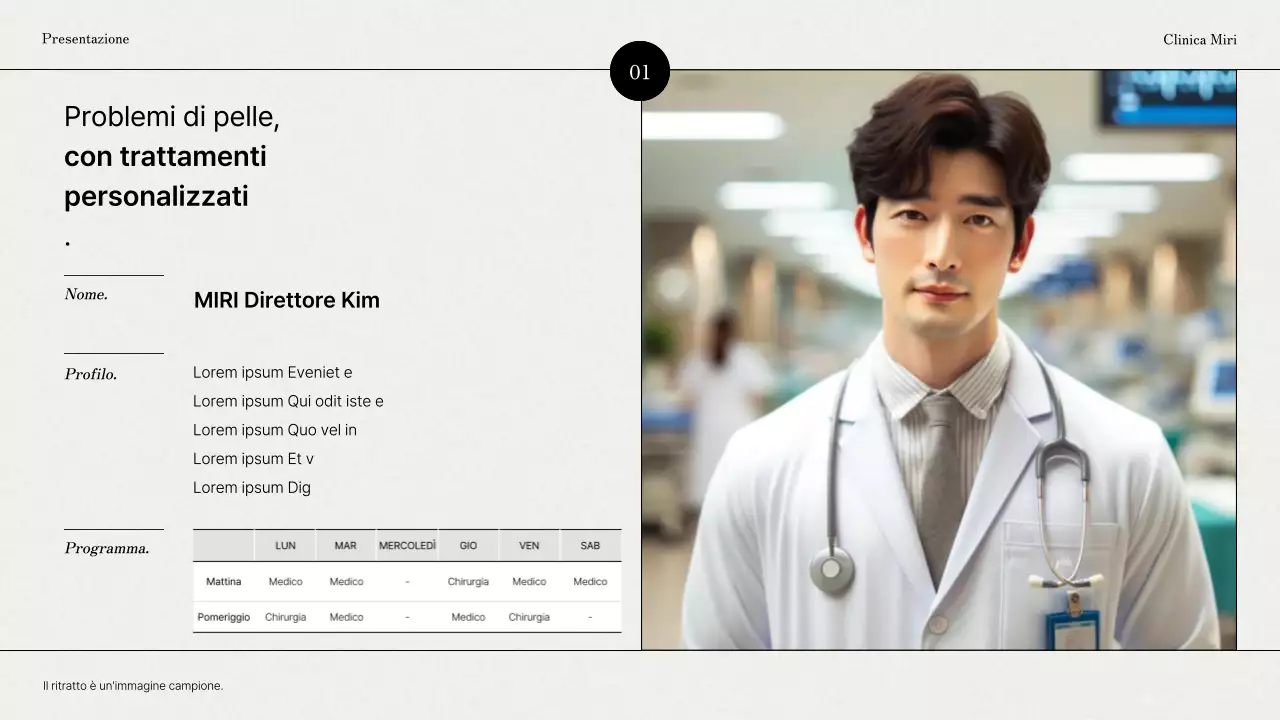Click the 'Profilo.' section label
1280x720 pixels.
click(90, 374)
